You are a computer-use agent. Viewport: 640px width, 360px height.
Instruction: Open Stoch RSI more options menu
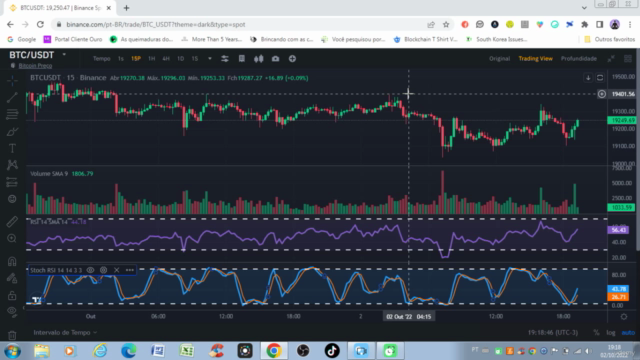(x=130, y=270)
